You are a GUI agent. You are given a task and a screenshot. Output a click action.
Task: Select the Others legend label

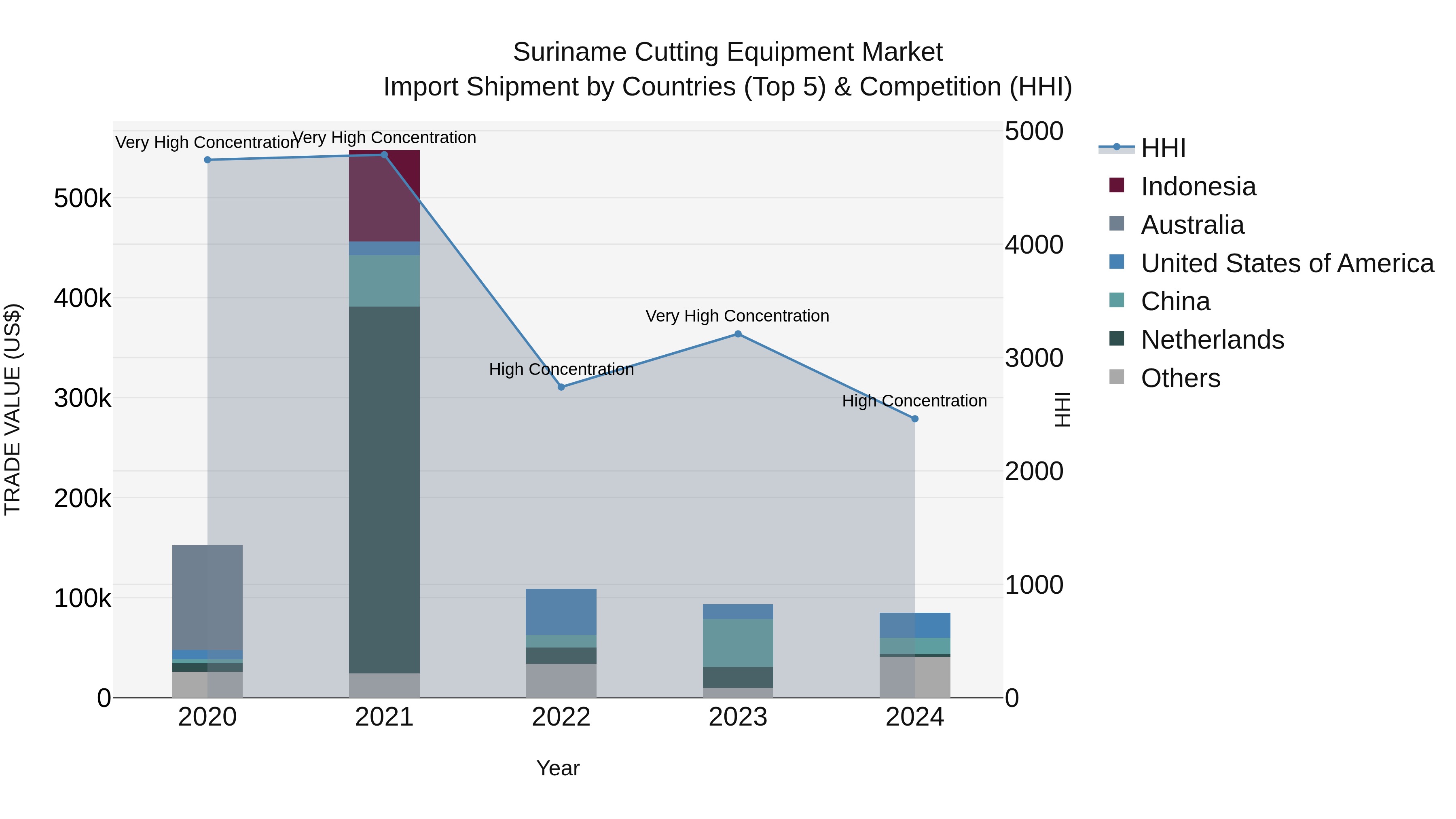coord(1181,378)
